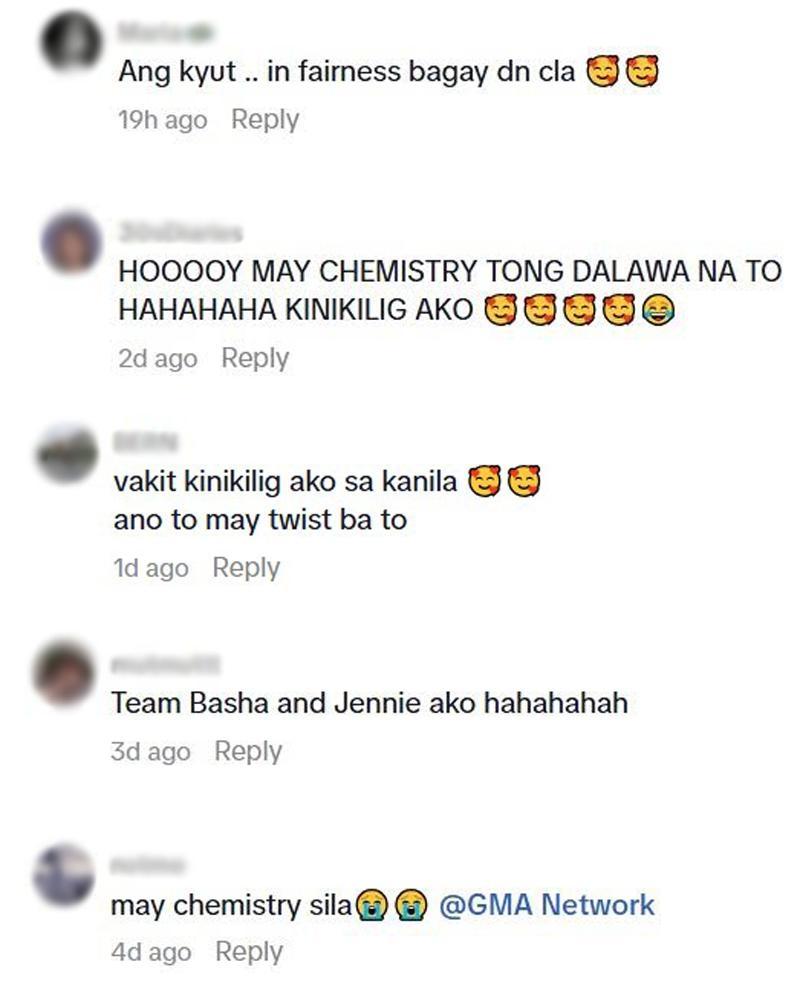Reply to the 'may chemistry sila' comment
Viewport: 800px width, 999px height.
pos(249,952)
